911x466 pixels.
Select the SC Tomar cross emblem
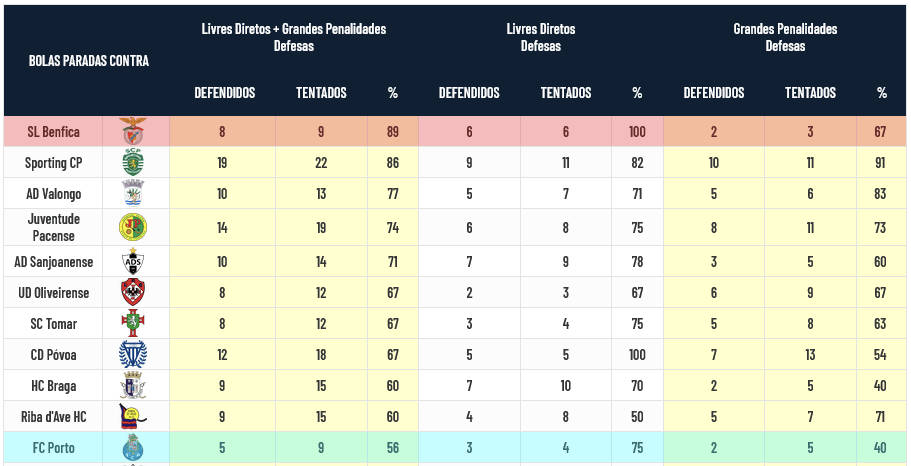(133, 324)
